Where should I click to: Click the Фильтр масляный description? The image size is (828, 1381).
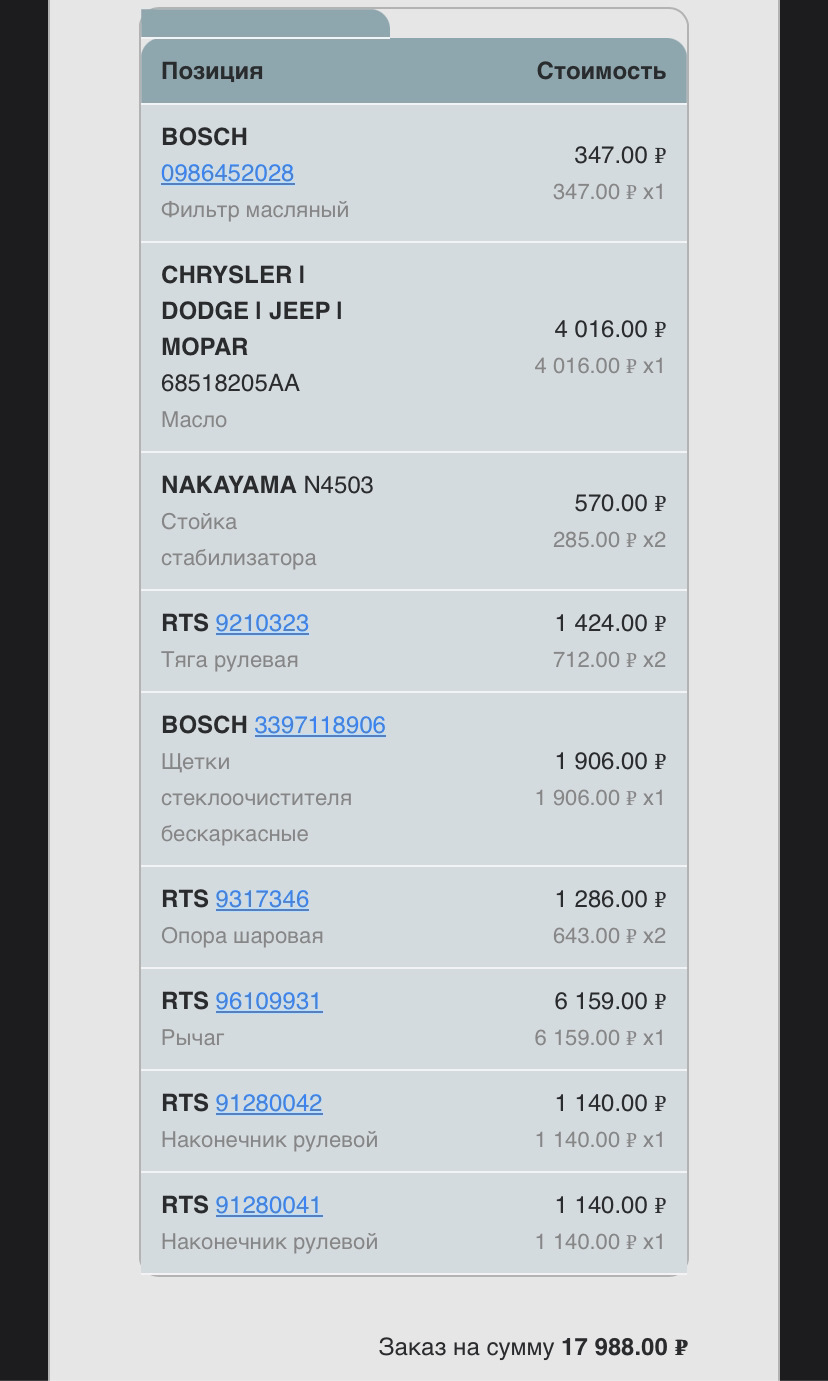(255, 210)
